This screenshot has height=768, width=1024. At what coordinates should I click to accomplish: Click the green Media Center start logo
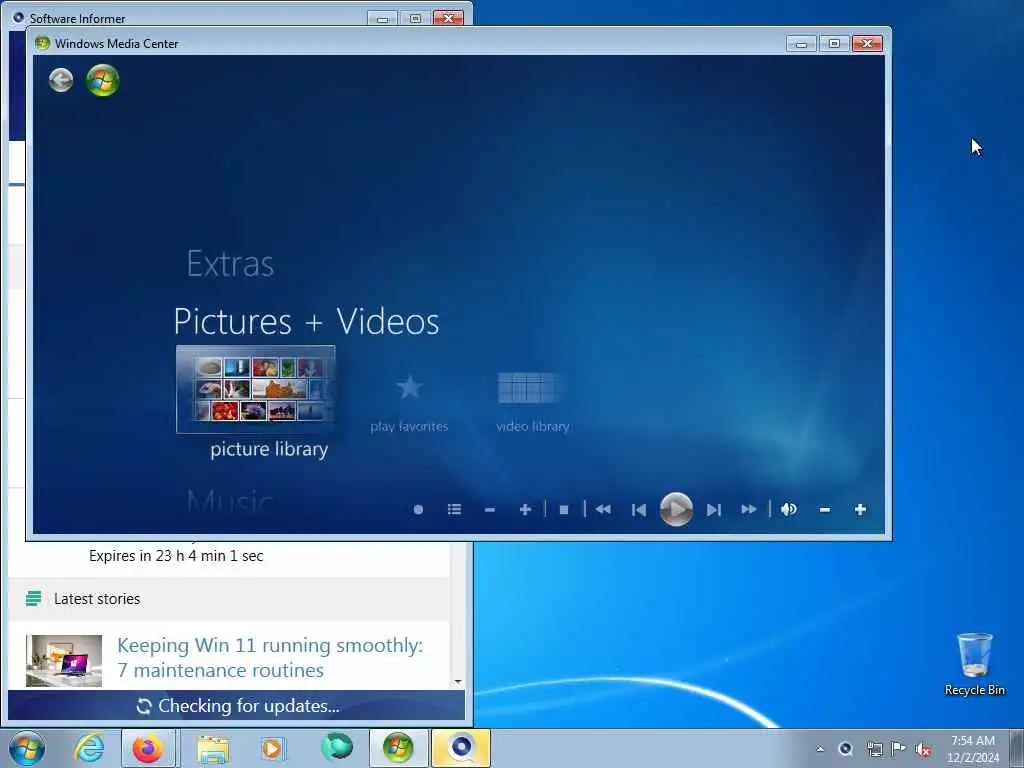click(x=103, y=80)
